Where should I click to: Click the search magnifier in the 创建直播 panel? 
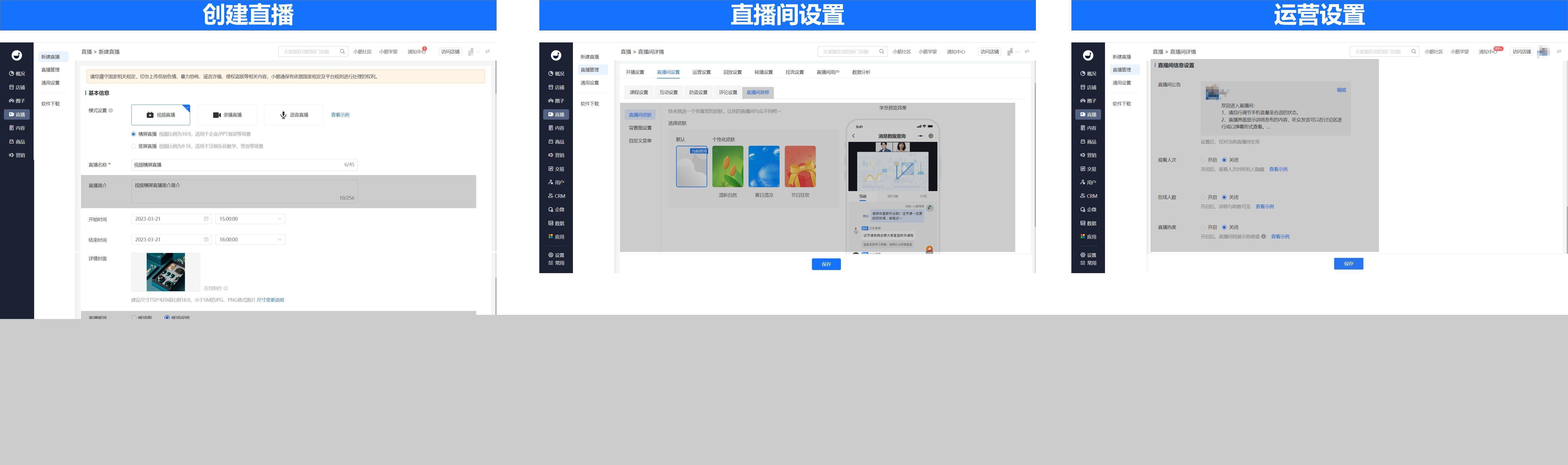coord(342,52)
